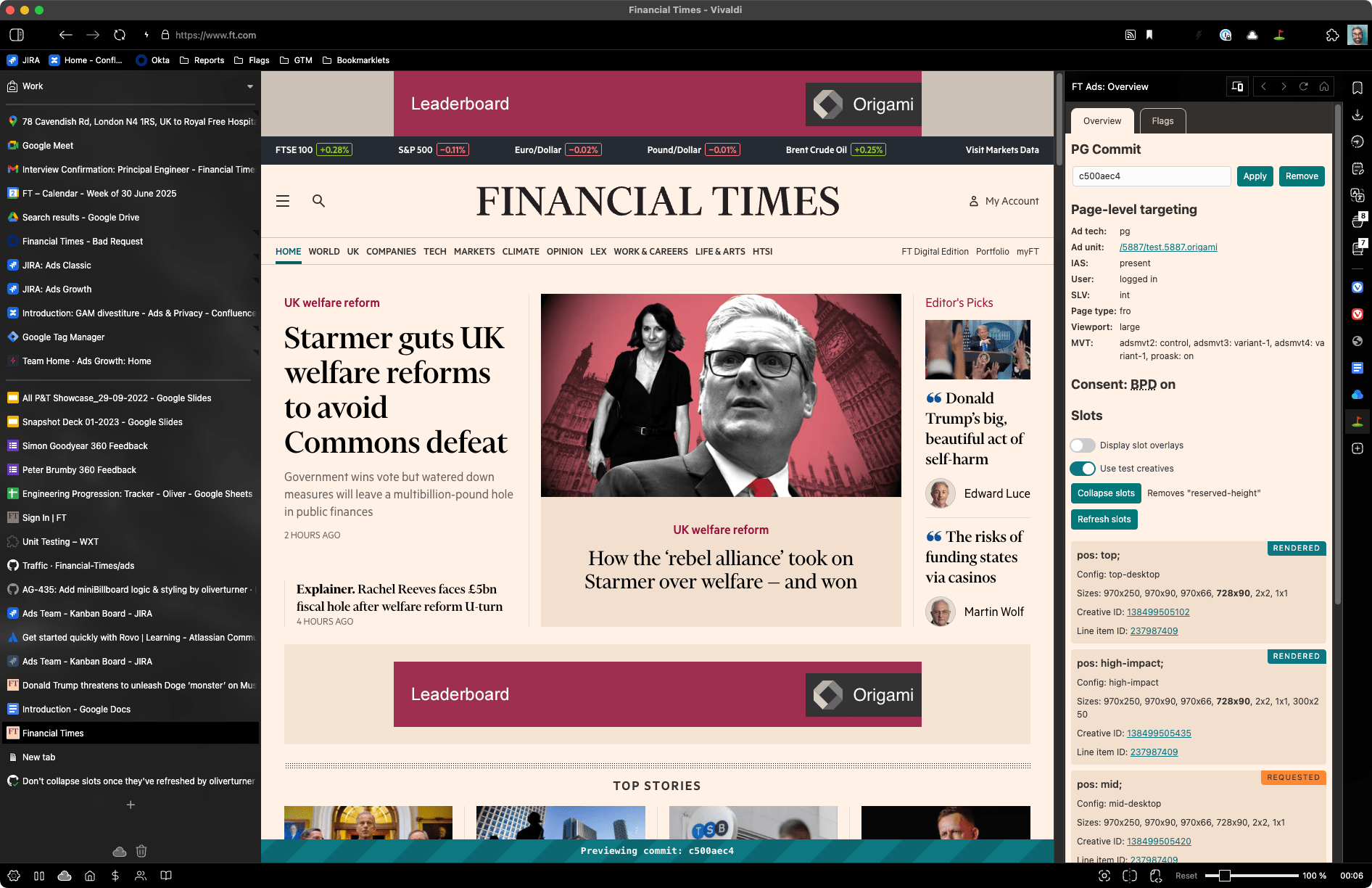Open the capture page camera icon in status bar
This screenshot has width=1372, height=888.
[x=1104, y=876]
